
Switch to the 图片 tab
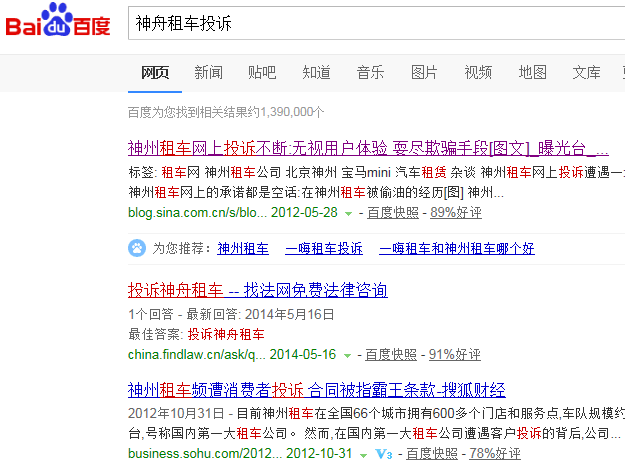click(x=424, y=73)
